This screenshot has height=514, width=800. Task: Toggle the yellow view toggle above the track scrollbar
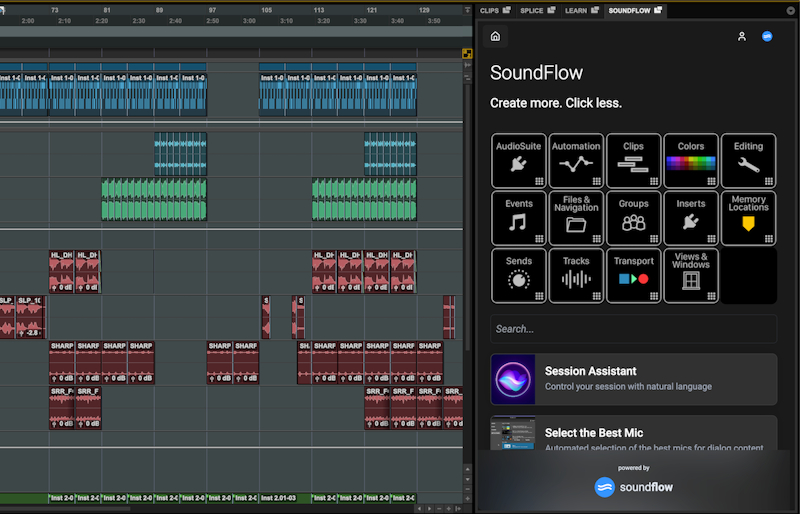pyautogui.click(x=467, y=53)
